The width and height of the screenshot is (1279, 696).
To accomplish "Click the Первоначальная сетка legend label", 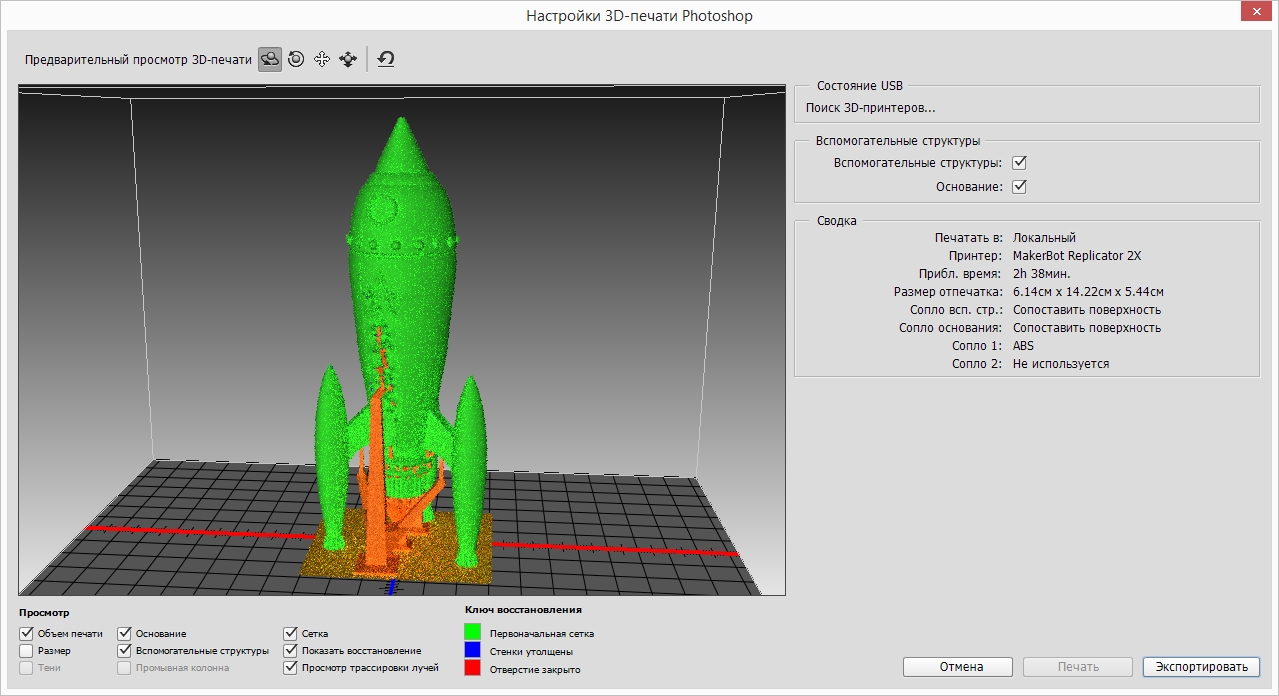I will 542,633.
